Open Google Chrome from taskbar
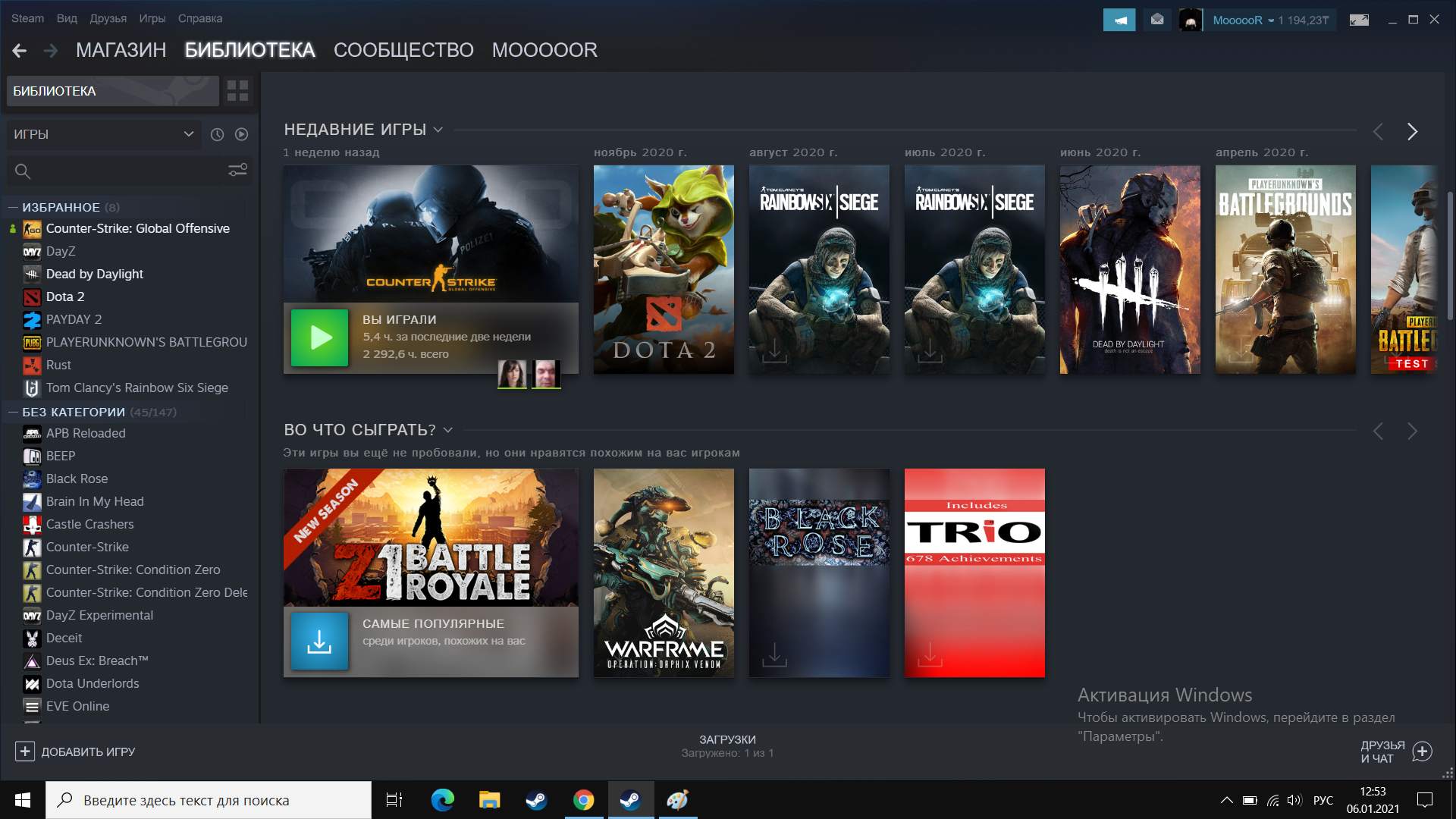Viewport: 1456px width, 819px height. (584, 800)
